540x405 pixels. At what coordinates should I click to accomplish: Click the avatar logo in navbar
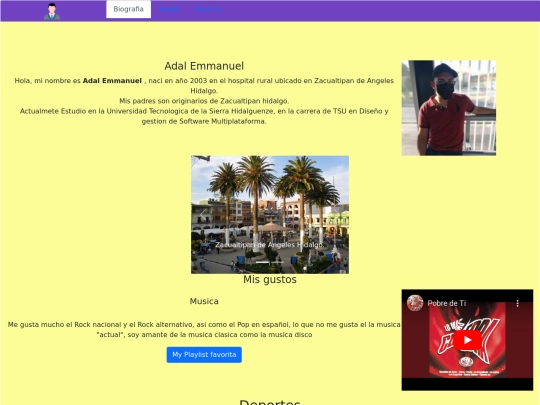[52, 11]
